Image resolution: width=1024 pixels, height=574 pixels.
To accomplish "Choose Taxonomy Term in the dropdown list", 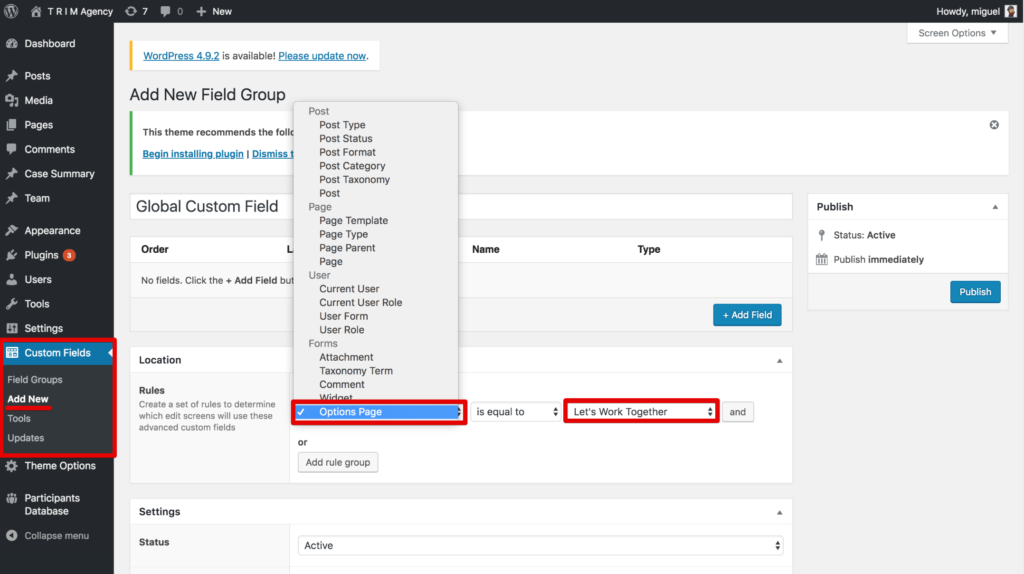I will [x=356, y=371].
